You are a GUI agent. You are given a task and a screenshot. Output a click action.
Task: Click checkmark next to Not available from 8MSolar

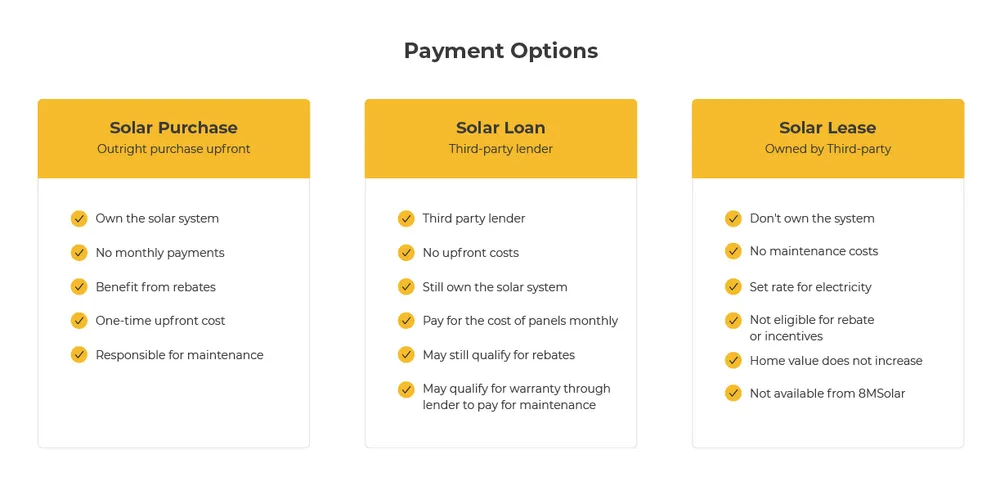coord(733,394)
